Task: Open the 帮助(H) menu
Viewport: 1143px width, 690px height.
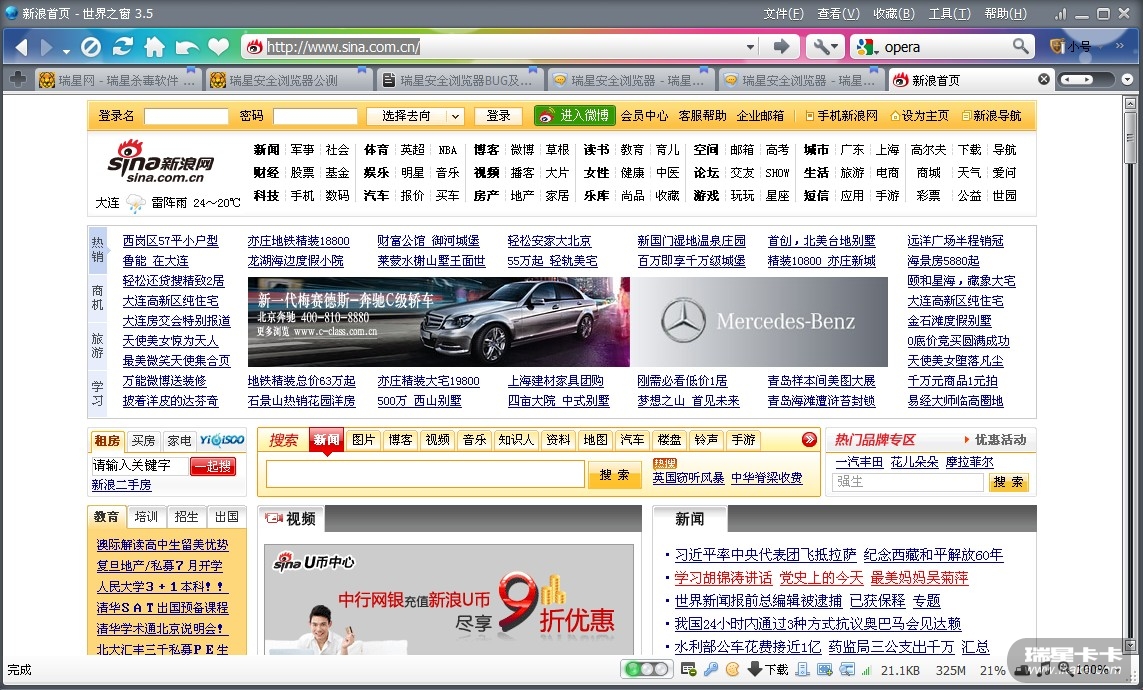Action: 1005,14
